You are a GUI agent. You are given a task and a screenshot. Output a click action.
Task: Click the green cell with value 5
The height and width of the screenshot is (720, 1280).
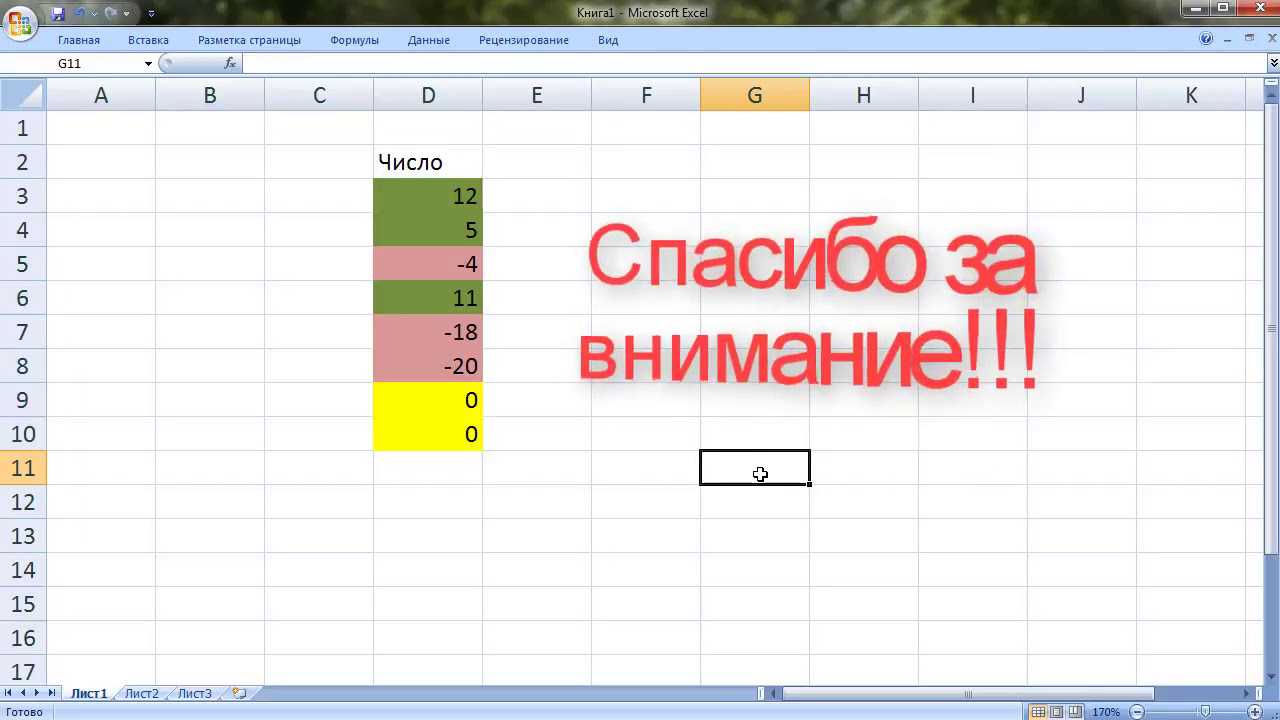click(428, 230)
